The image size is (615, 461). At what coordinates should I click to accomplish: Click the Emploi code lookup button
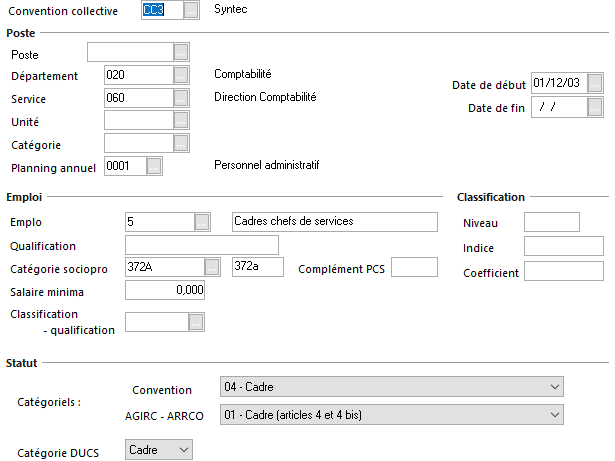202,222
